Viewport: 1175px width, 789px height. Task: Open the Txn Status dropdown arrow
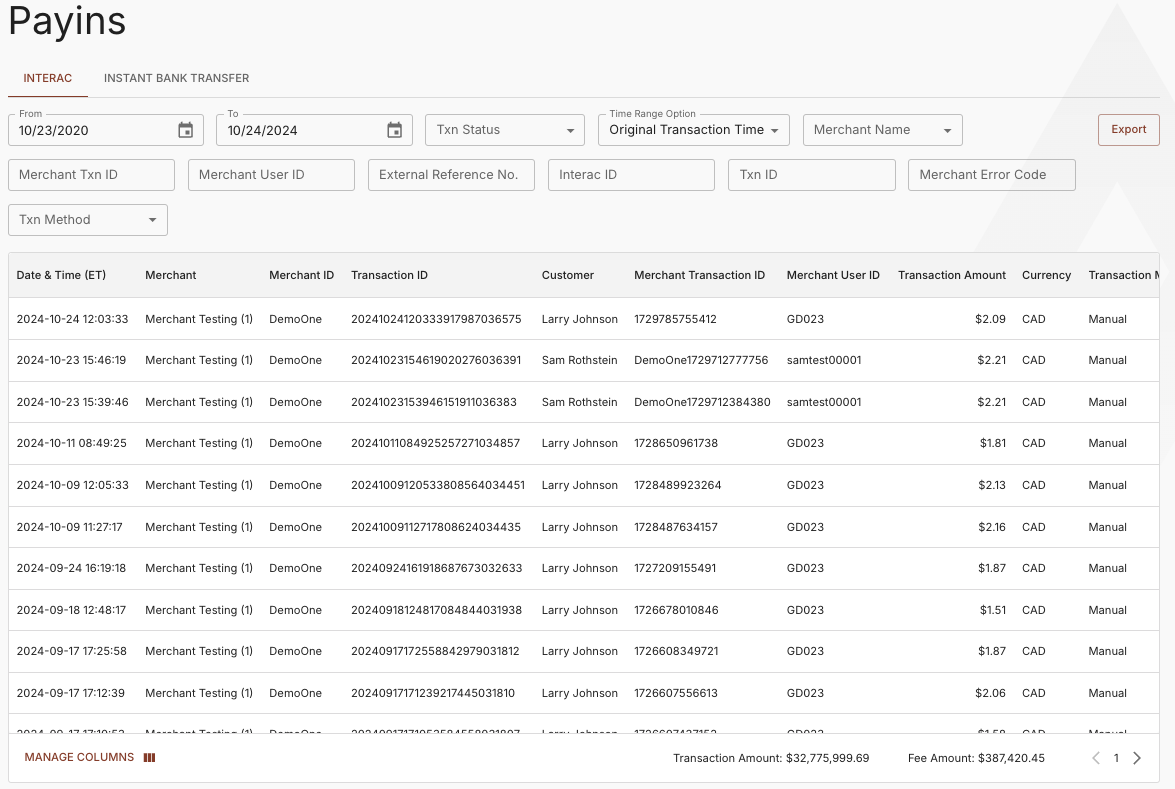click(x=573, y=129)
